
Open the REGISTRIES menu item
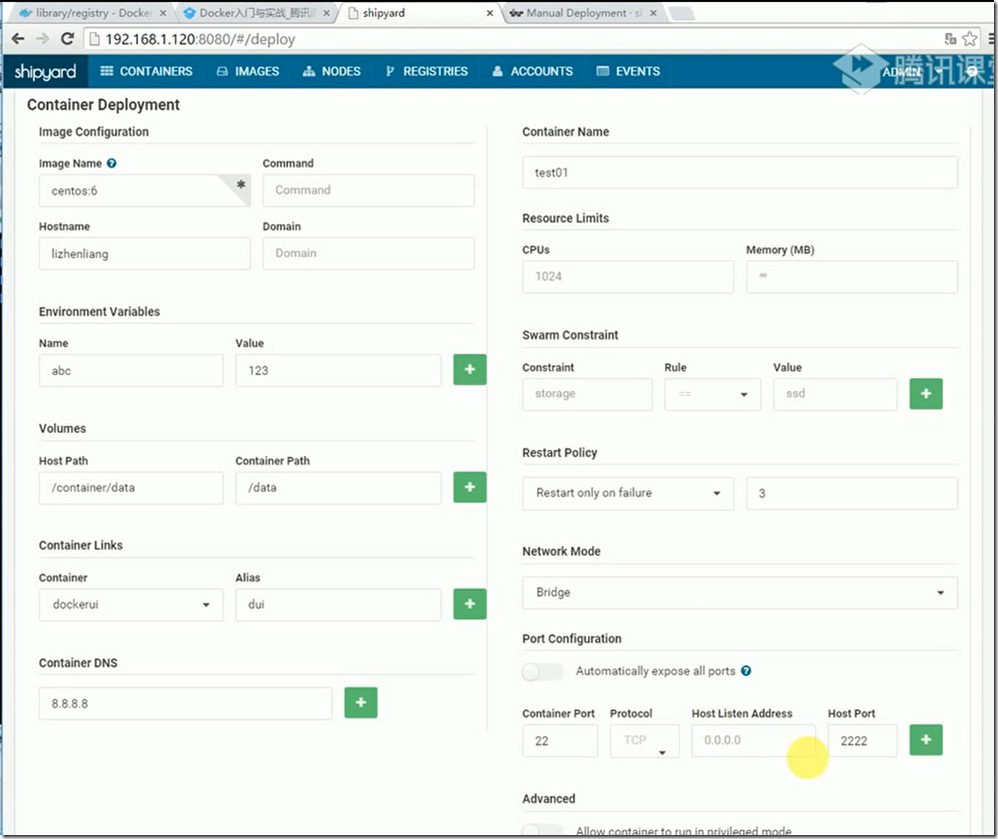coord(426,71)
